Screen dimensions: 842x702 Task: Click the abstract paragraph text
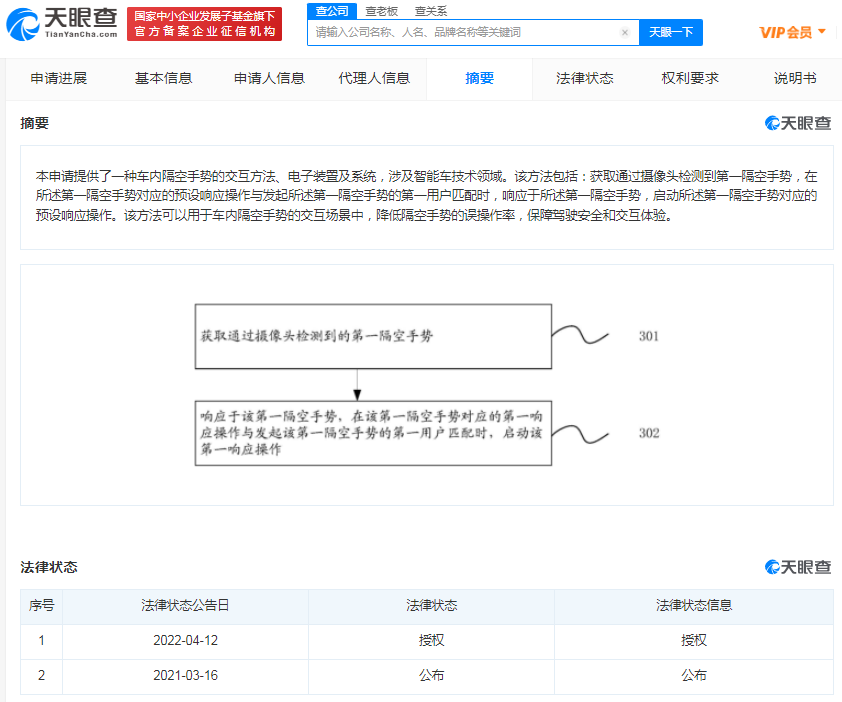(x=426, y=196)
